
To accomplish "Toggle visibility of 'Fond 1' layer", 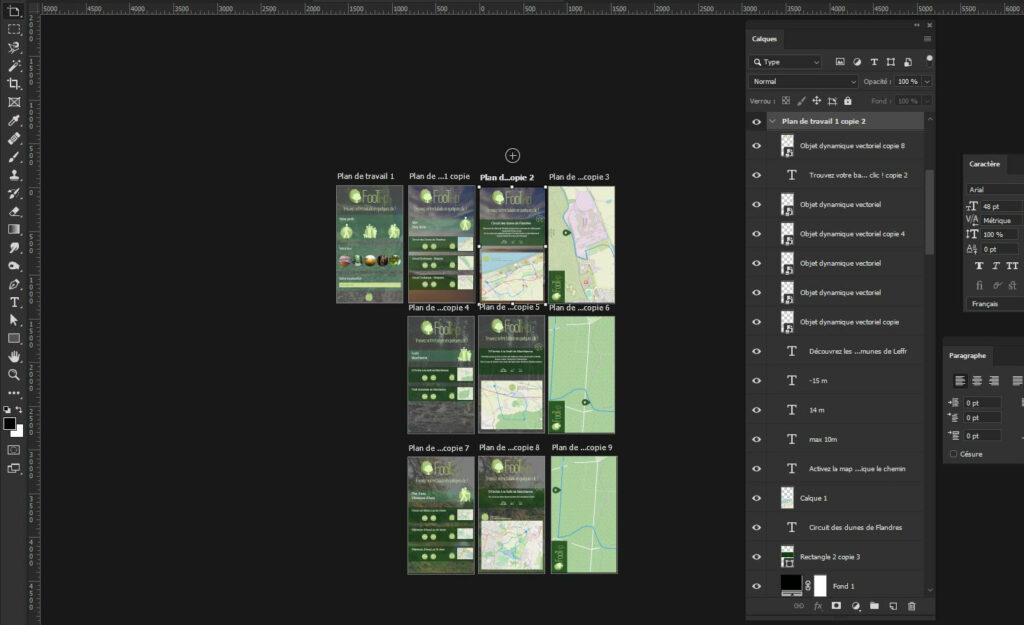I will (756, 586).
